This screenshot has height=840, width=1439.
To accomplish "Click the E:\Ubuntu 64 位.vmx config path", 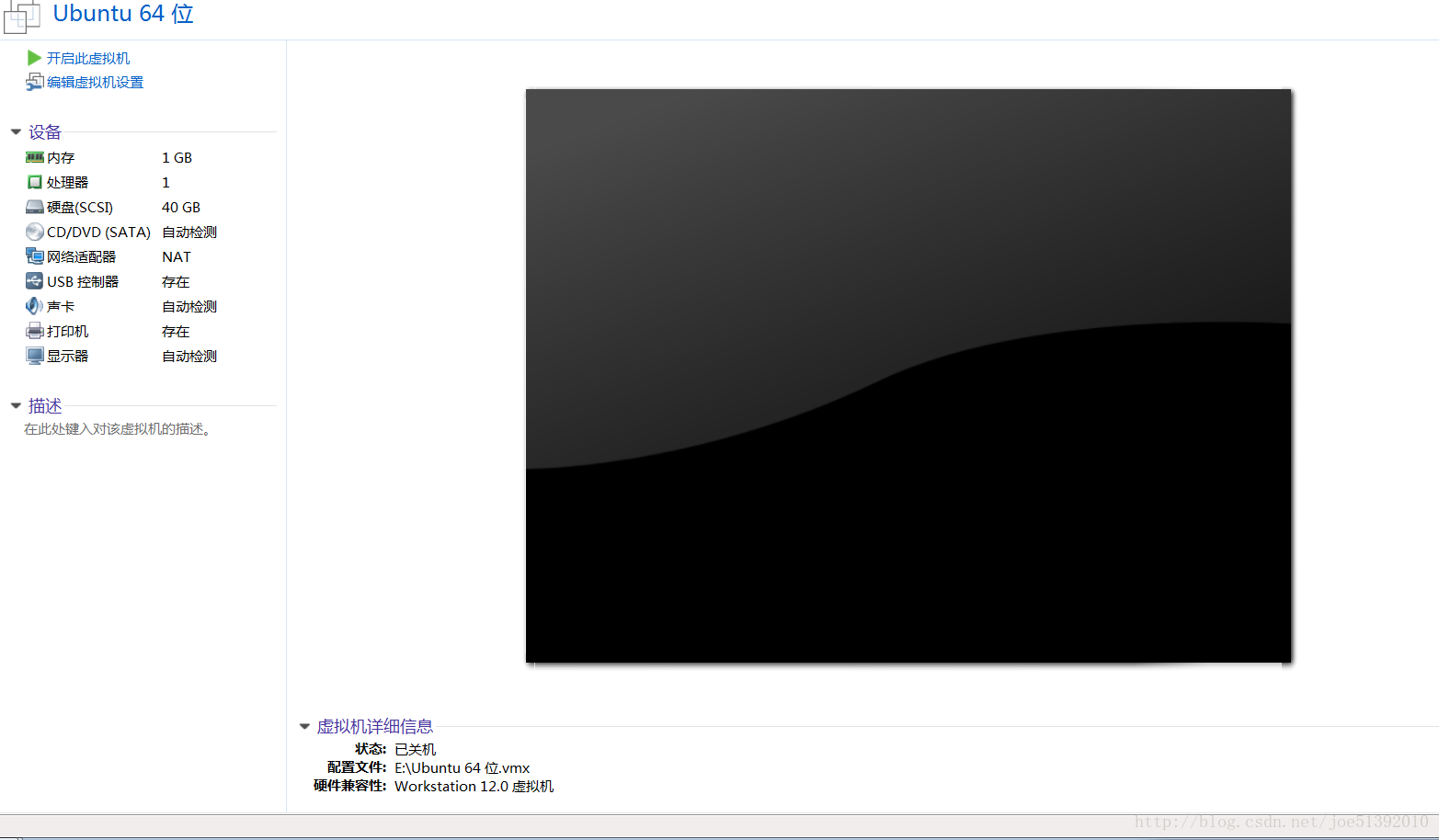I will point(462,768).
